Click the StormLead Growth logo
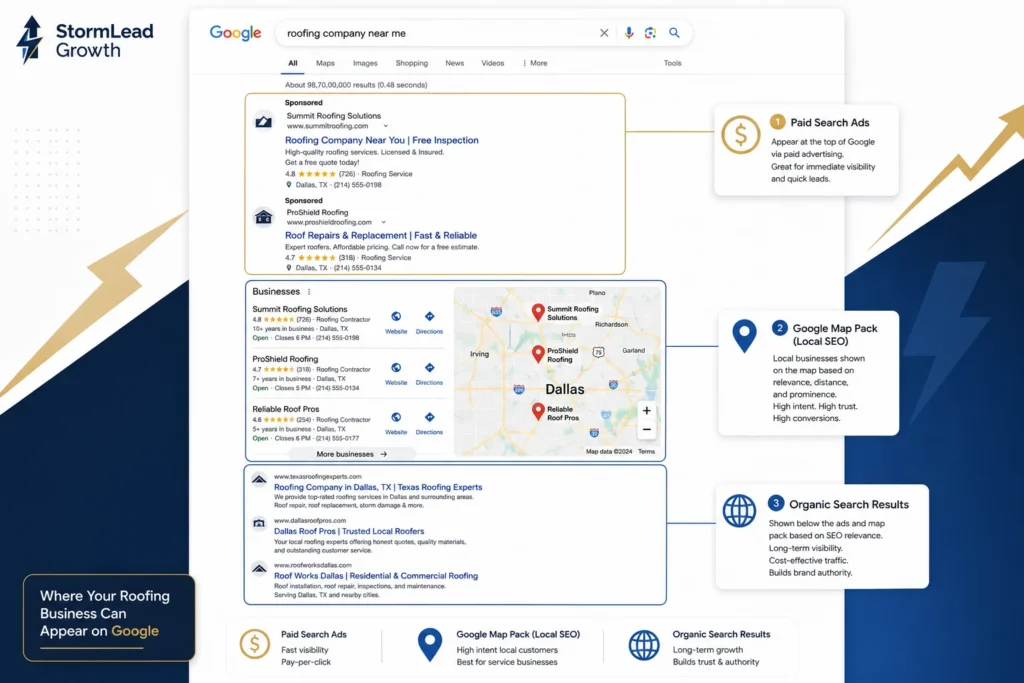This screenshot has width=1024, height=683. [x=85, y=40]
